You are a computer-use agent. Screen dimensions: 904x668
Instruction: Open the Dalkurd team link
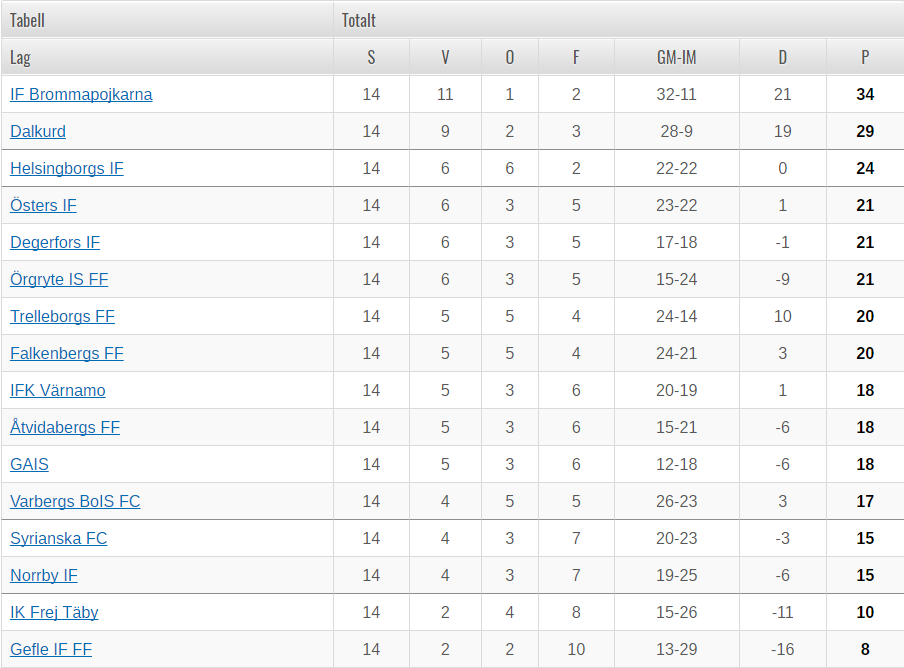point(38,131)
